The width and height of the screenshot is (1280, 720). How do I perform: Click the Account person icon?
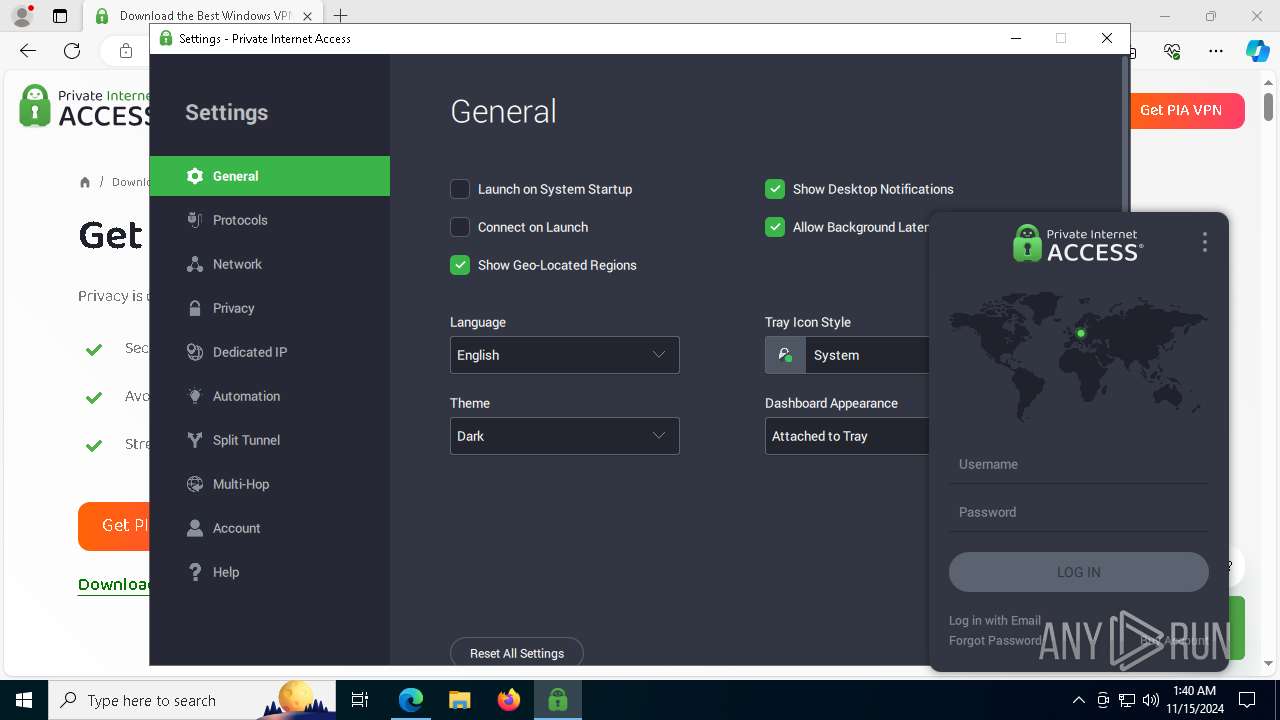(195, 528)
